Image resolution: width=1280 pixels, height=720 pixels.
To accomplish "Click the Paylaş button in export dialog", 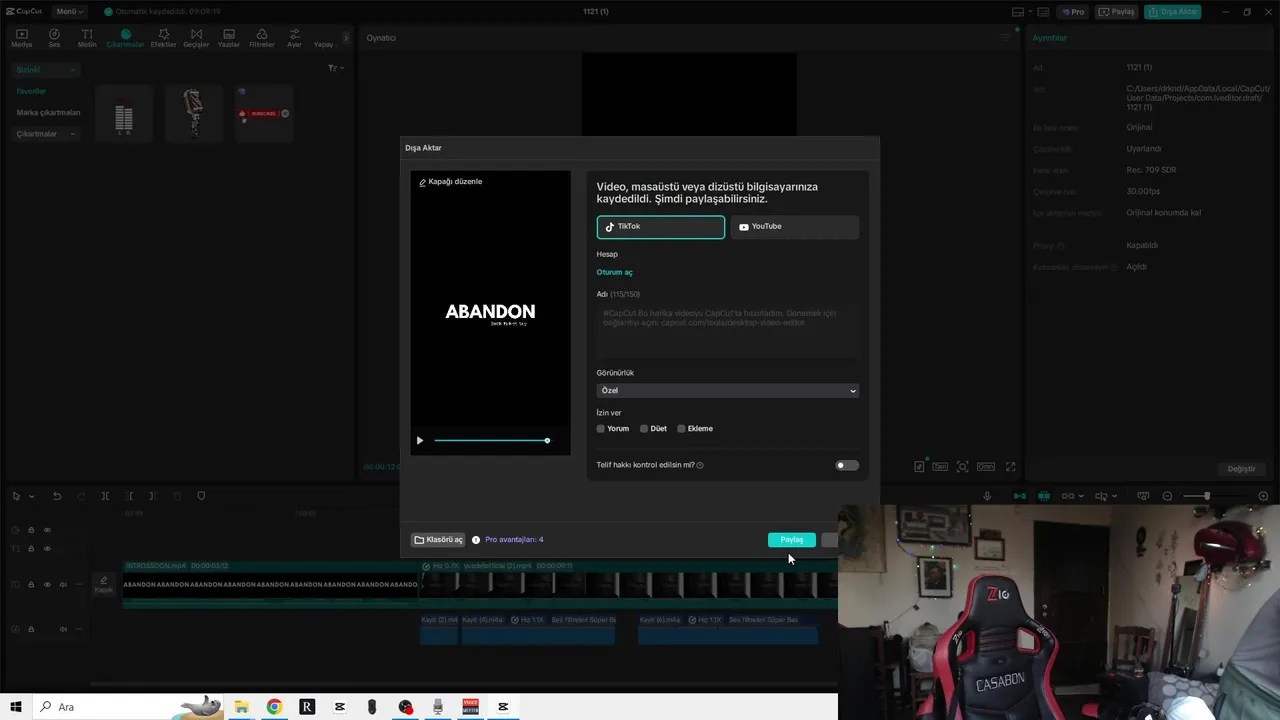I will click(x=792, y=540).
